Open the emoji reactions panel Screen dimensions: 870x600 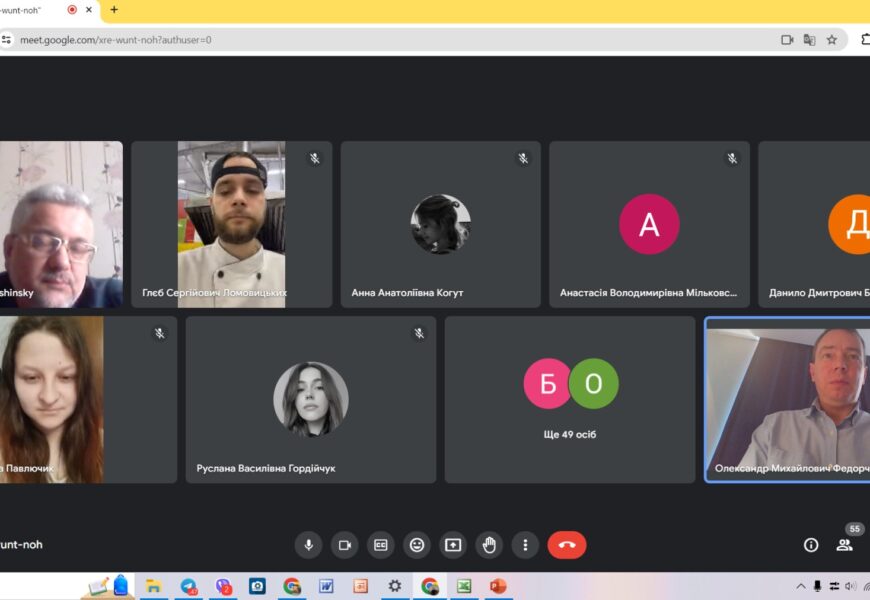417,545
